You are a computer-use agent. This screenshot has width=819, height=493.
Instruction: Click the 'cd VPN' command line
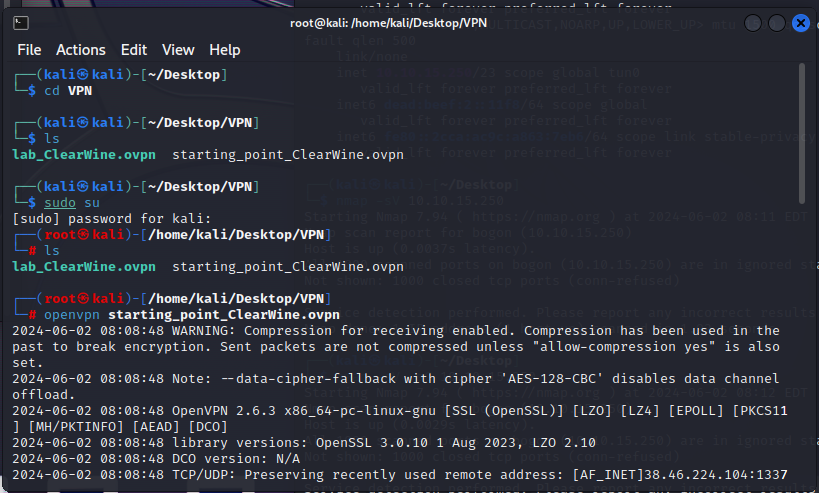pos(68,91)
